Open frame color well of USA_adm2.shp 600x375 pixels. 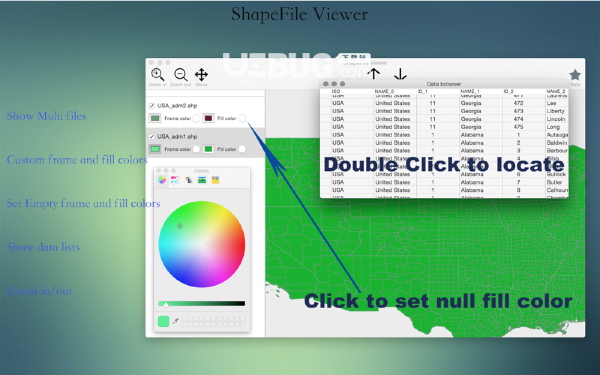tap(155, 118)
